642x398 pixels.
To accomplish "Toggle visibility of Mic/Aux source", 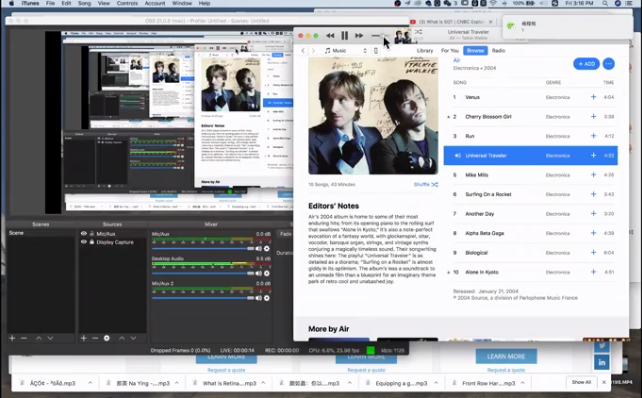I will 84,234.
